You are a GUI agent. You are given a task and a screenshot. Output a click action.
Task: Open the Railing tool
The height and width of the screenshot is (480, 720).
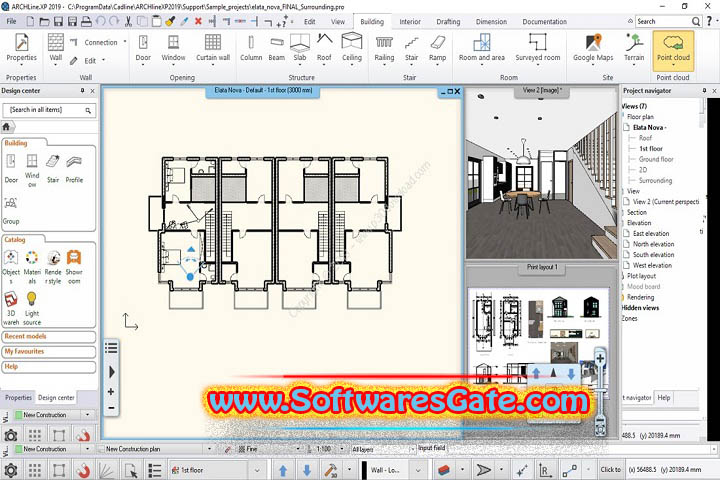pyautogui.click(x=384, y=48)
